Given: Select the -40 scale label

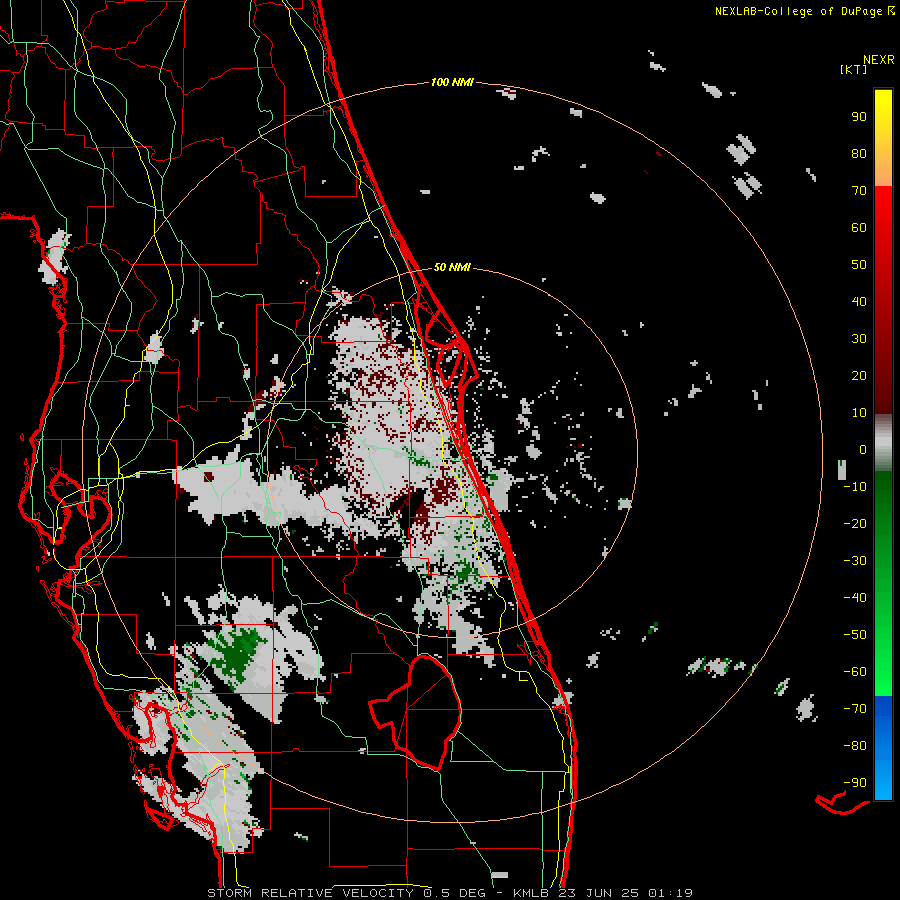Looking at the screenshot, I should (855, 598).
